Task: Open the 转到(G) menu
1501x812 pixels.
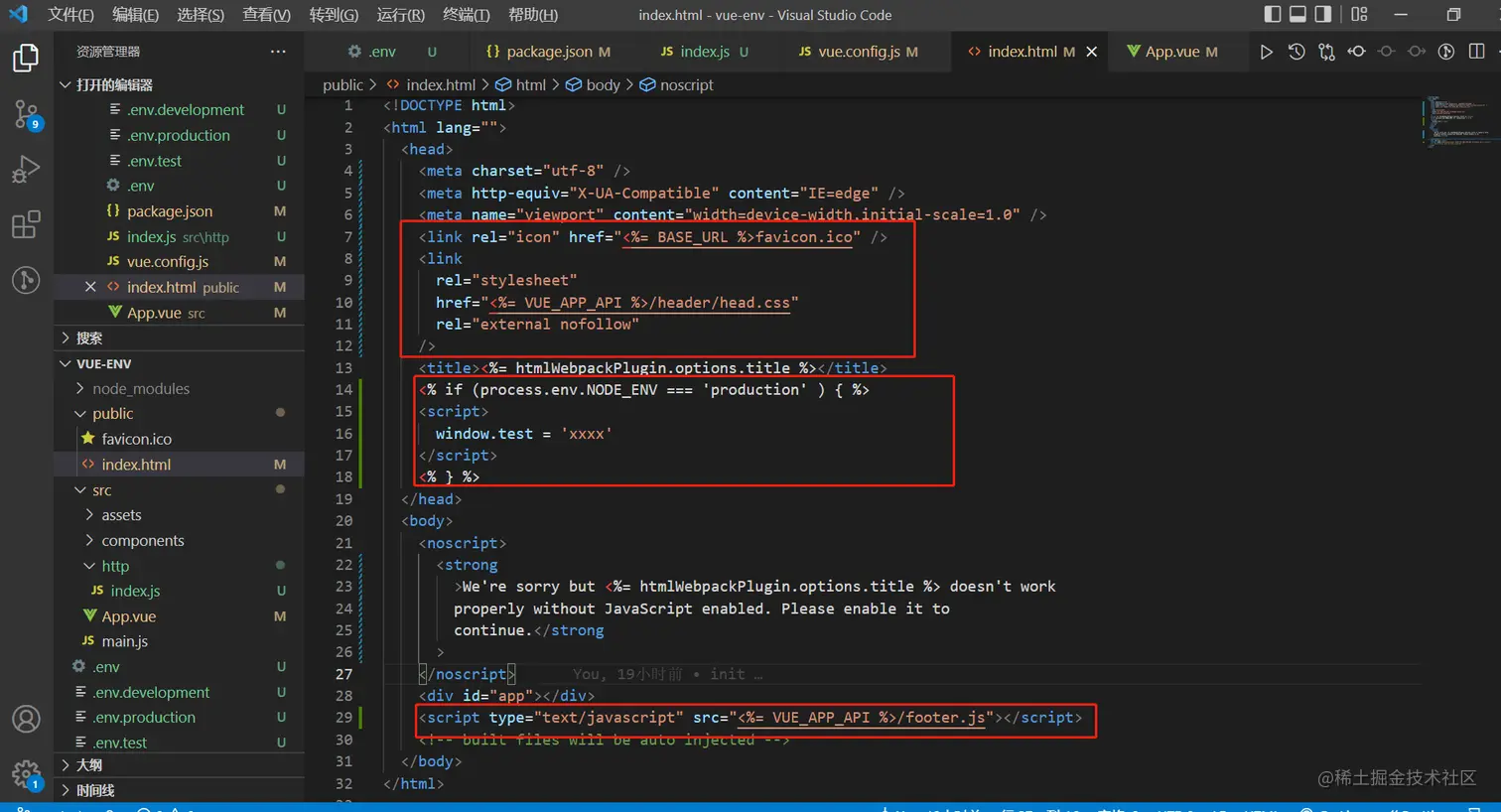Action: point(334,15)
